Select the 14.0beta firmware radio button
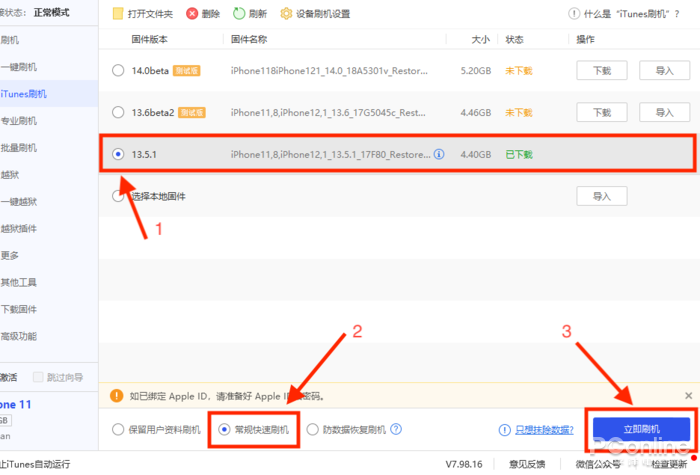700x475 pixels. tap(118, 71)
